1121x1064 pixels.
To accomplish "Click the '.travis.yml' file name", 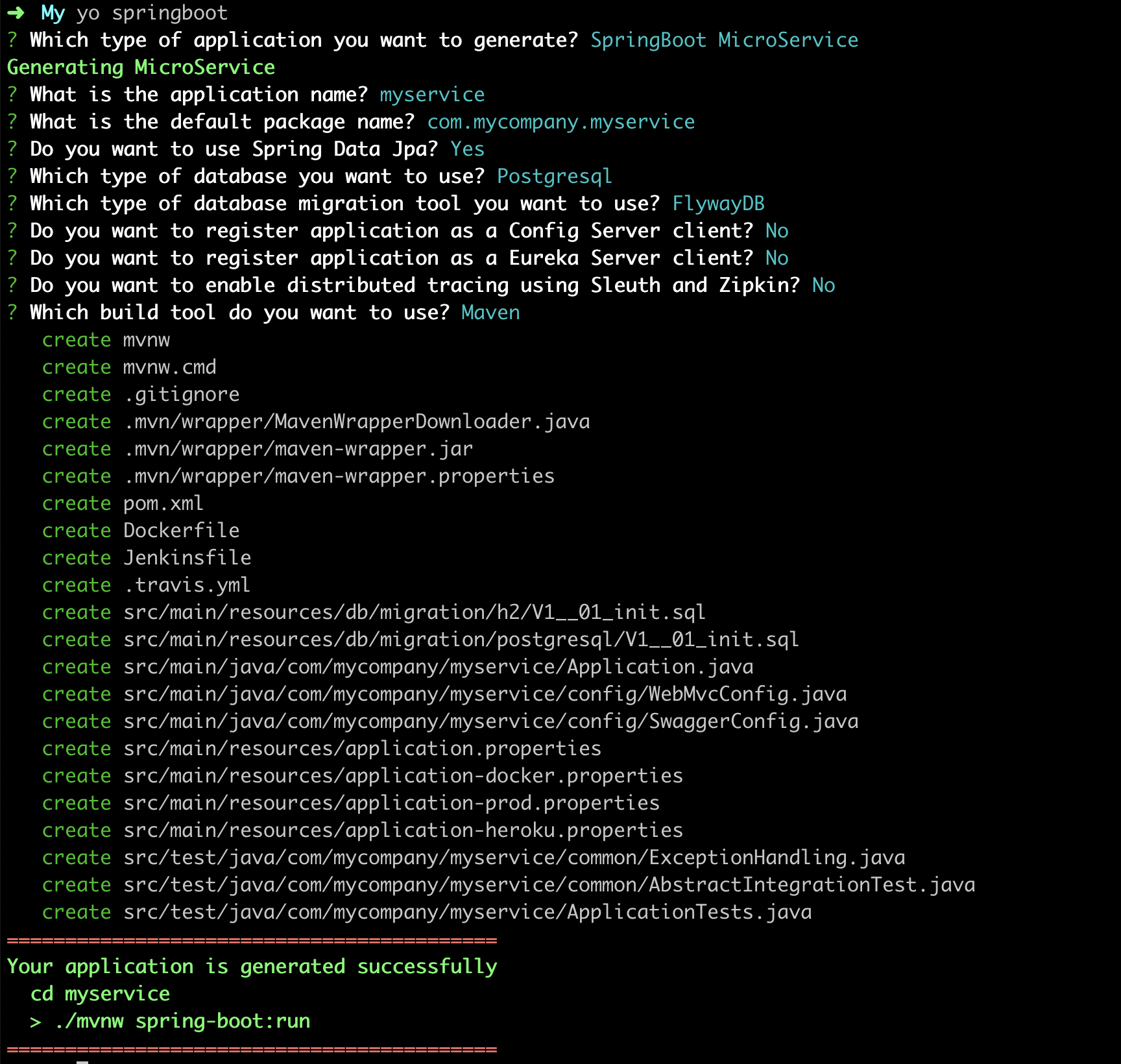I will coord(187,585).
